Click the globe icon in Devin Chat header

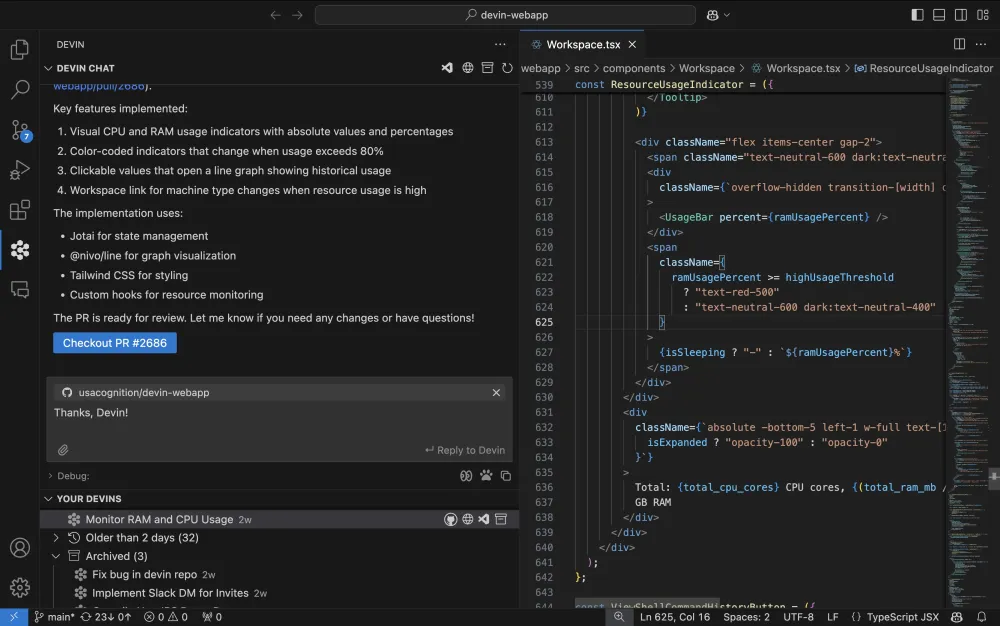467,68
